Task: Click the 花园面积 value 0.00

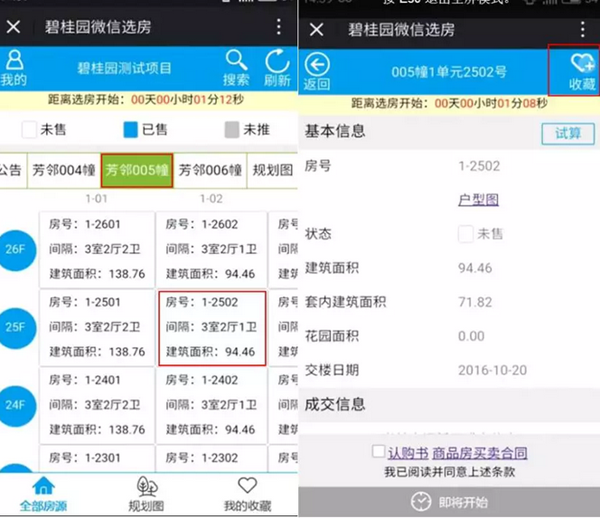Action: (471, 336)
